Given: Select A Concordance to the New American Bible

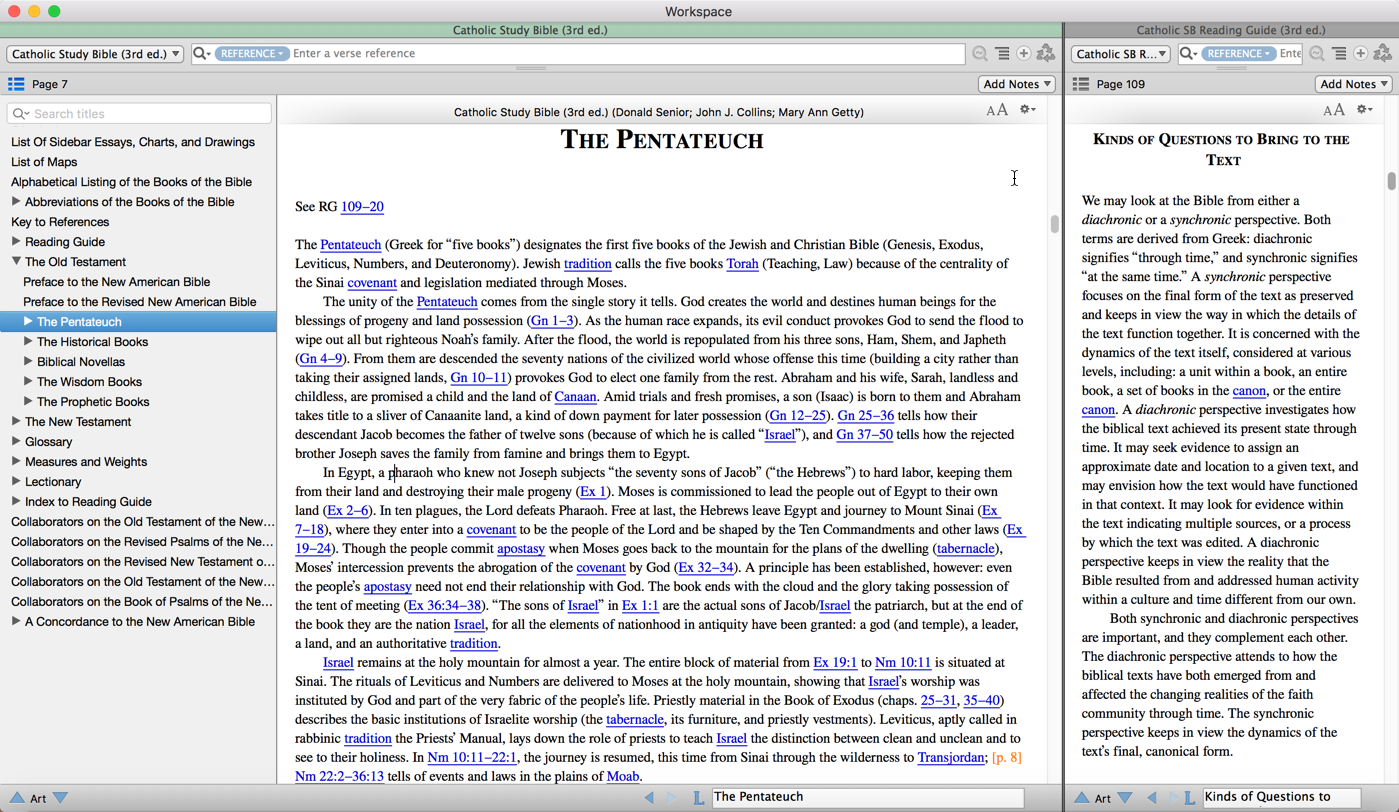Looking at the screenshot, I should (x=140, y=622).
